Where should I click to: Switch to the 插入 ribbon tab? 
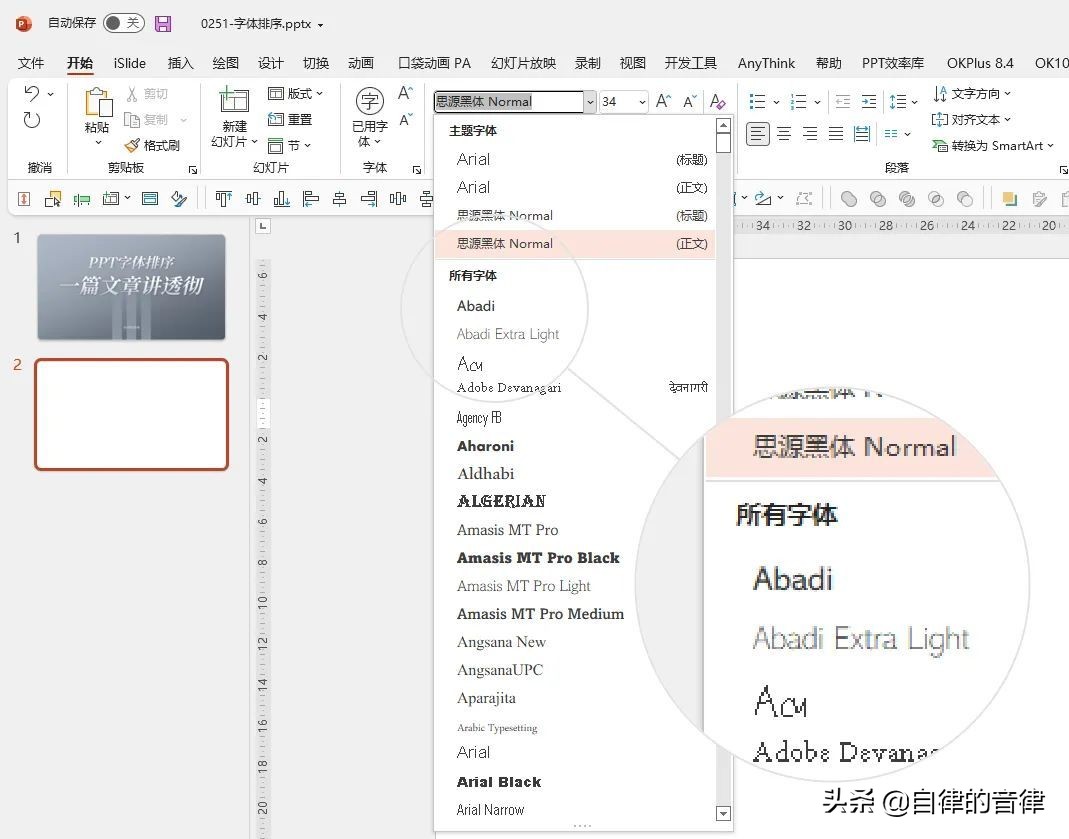tap(180, 62)
